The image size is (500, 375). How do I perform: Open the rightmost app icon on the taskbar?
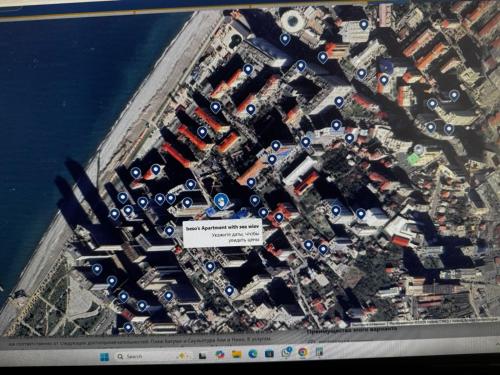319,352
